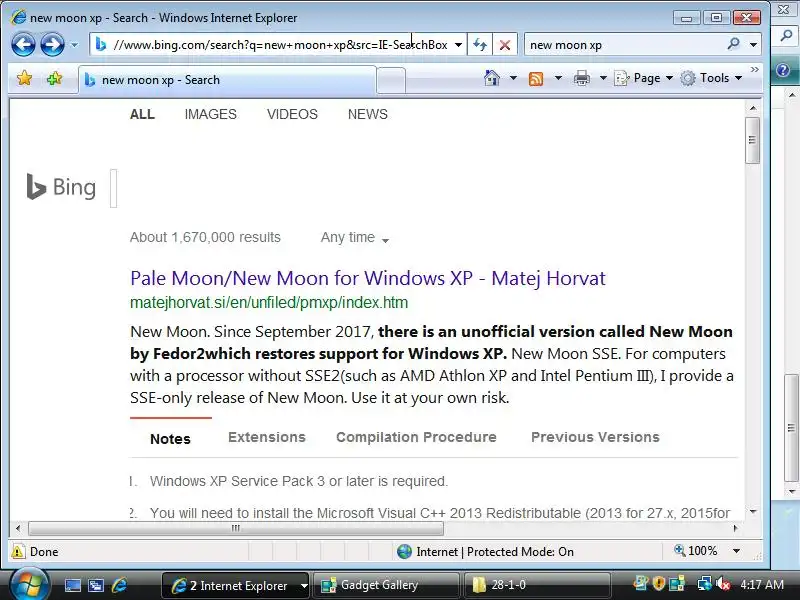Open recent pages dropdown next to Forward
The image size is (800, 600).
tap(74, 45)
